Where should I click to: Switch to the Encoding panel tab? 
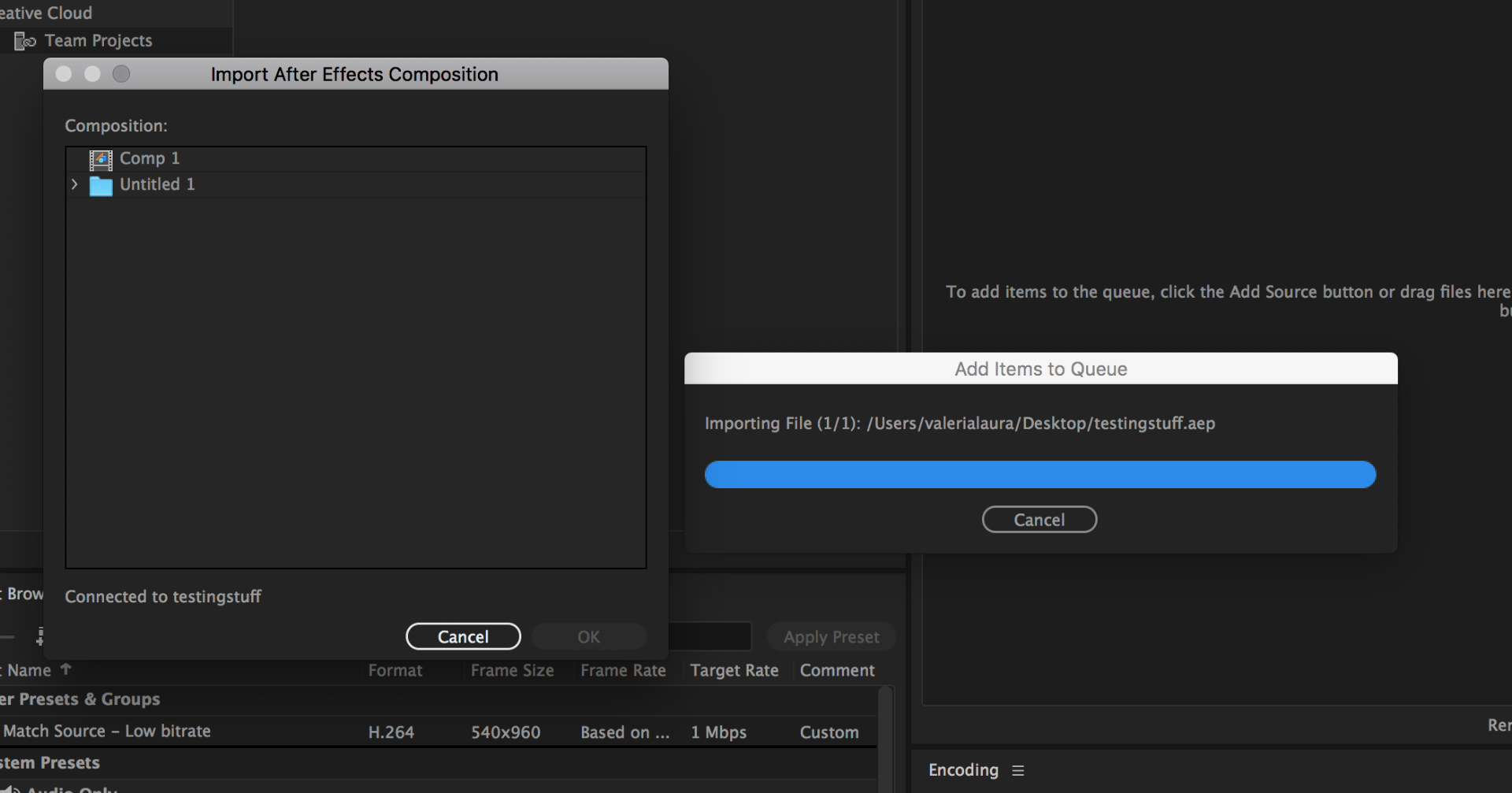(x=963, y=770)
